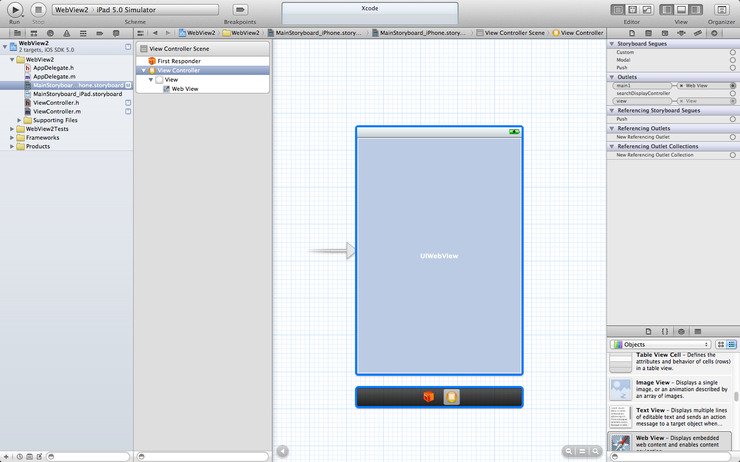Click First Responder icon in scene dock
Screen dimensions: 740x462
point(428,396)
